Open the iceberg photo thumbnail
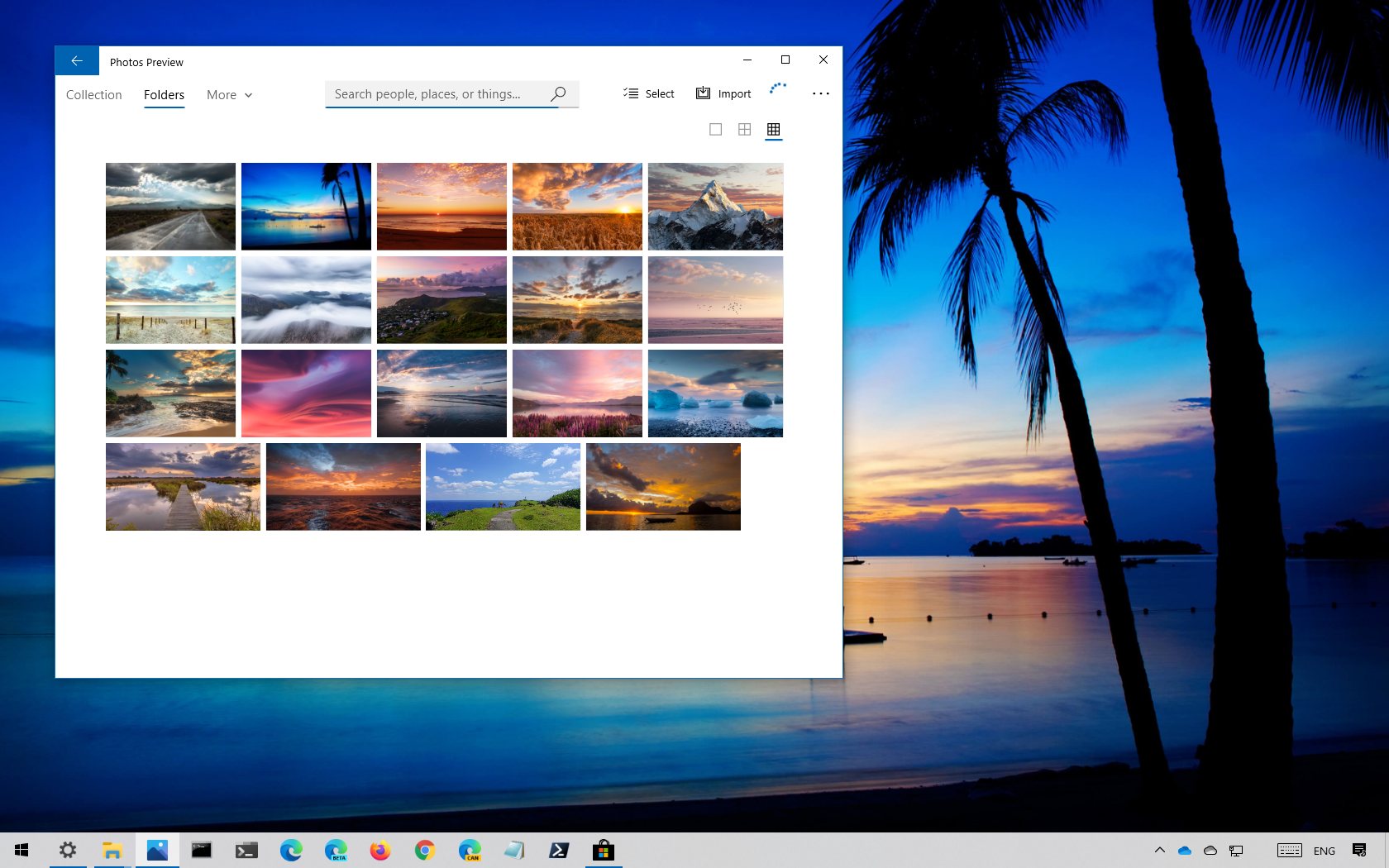The image size is (1389, 868). pyautogui.click(x=715, y=393)
